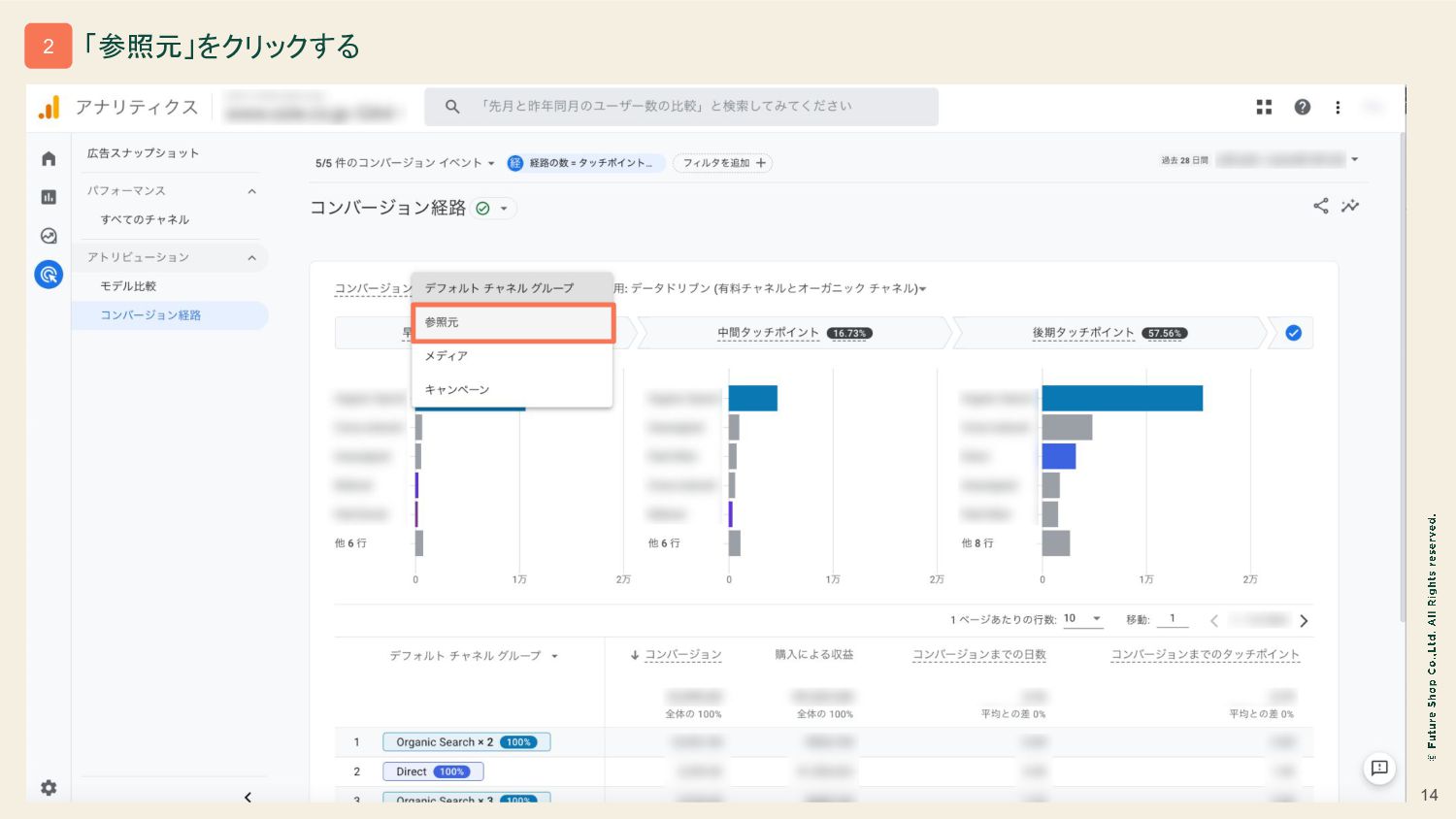Select 参照元 from the dropdown menu
Viewport: 1456px width, 819px height.
point(513,323)
